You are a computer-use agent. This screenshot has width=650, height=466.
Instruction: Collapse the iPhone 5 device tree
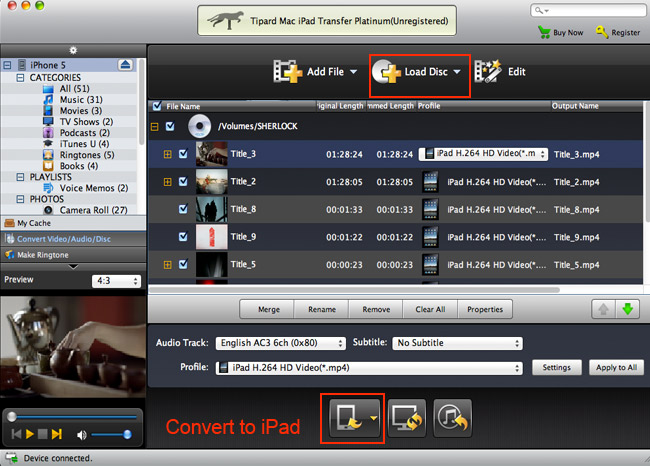(x=7, y=65)
